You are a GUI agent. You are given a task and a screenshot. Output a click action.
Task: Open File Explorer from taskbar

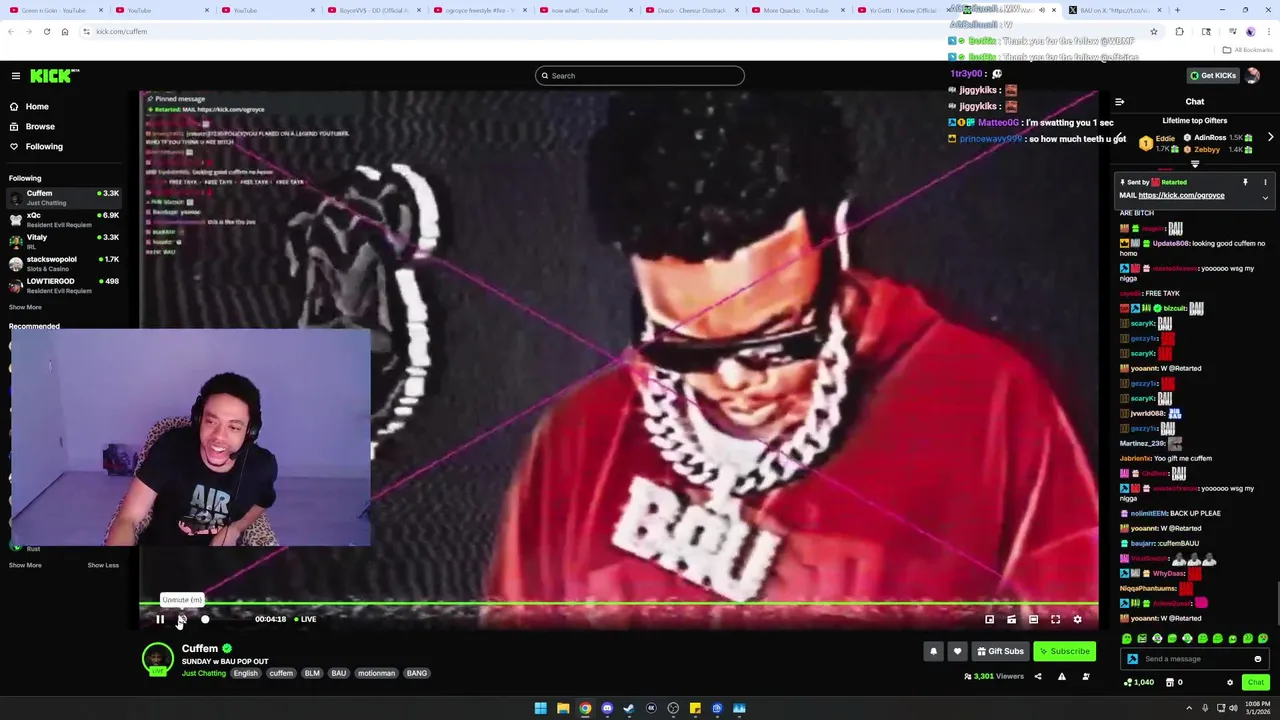[563, 709]
